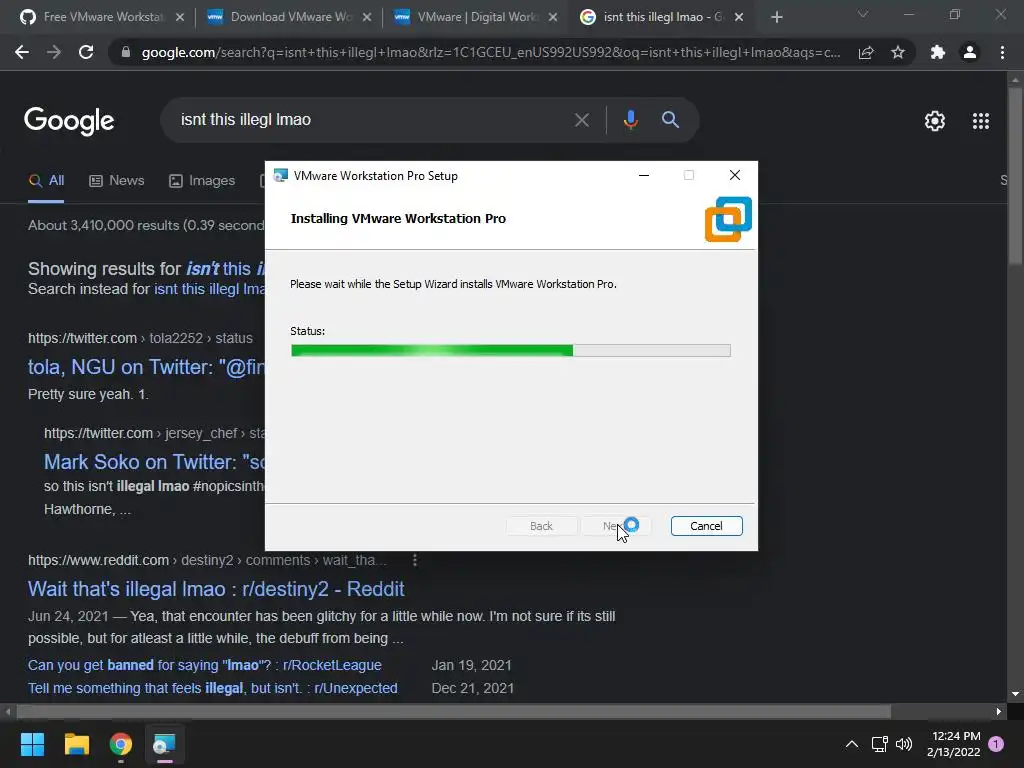This screenshot has width=1024, height=768.
Task: Switch to Free VMware Workstation tab
Action: coord(102,17)
